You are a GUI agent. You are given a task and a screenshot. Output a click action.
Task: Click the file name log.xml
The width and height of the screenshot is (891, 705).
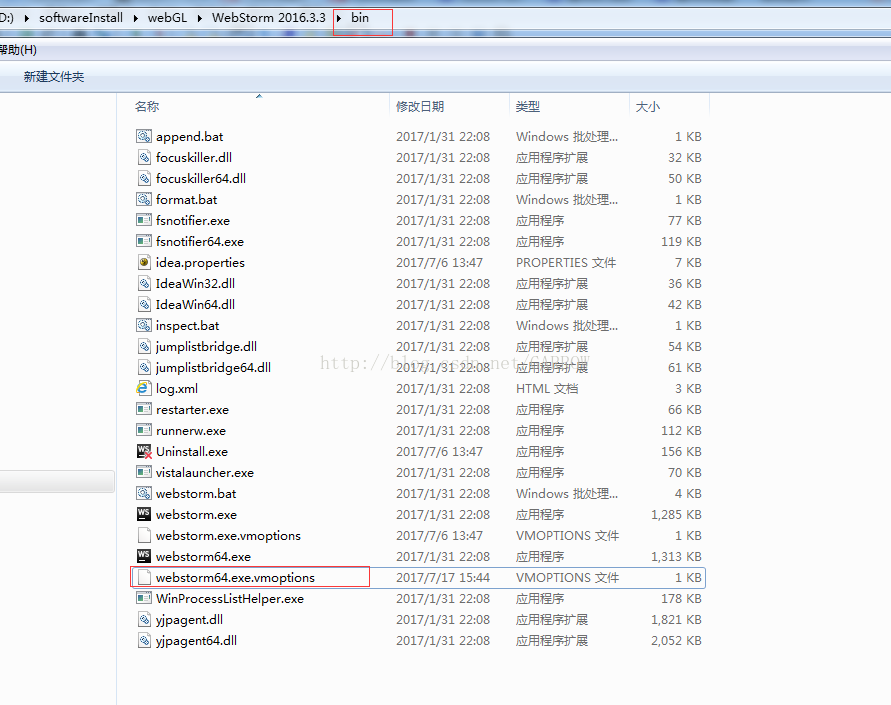point(177,389)
